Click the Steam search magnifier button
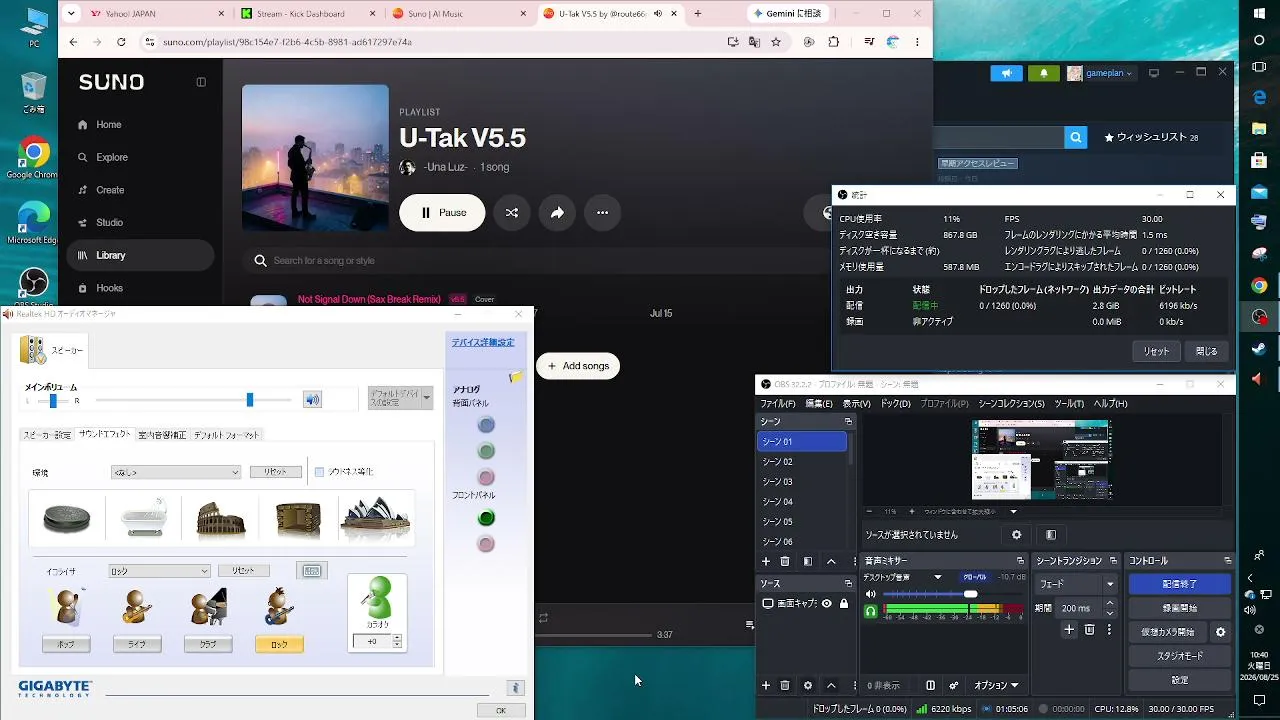This screenshot has height=720, width=1280. point(1075,138)
